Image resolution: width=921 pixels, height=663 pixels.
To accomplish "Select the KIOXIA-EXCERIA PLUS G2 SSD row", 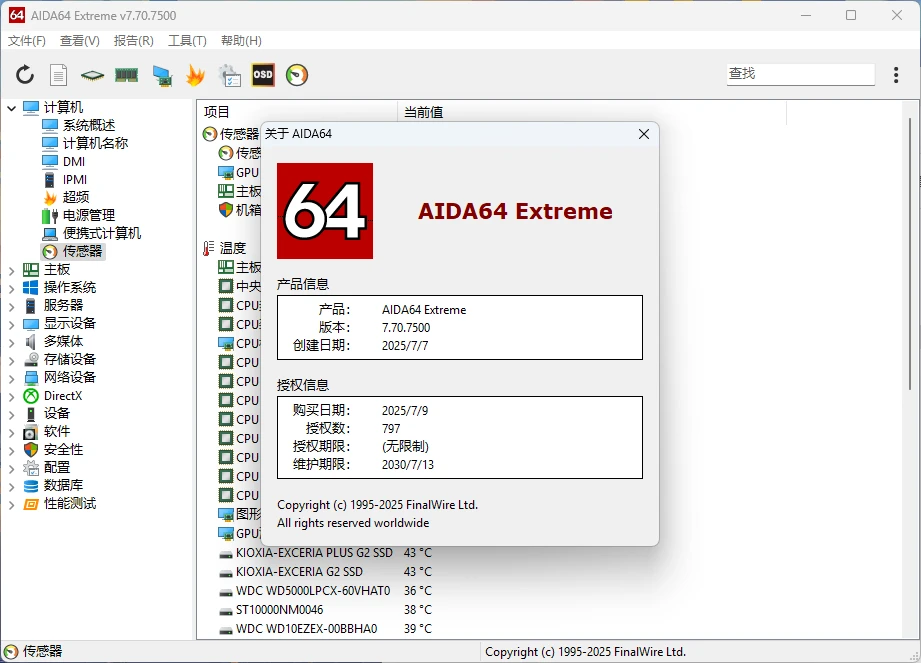I will 314,553.
